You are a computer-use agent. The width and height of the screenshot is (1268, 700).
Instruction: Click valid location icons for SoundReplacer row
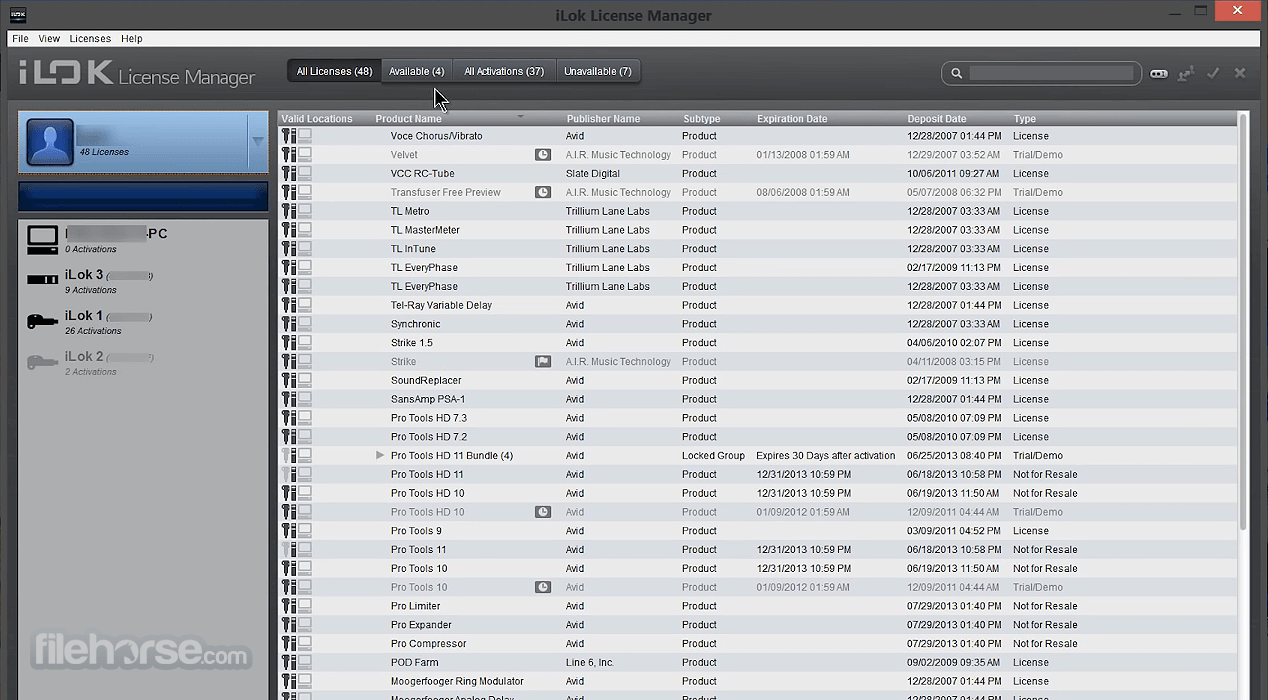(296, 380)
